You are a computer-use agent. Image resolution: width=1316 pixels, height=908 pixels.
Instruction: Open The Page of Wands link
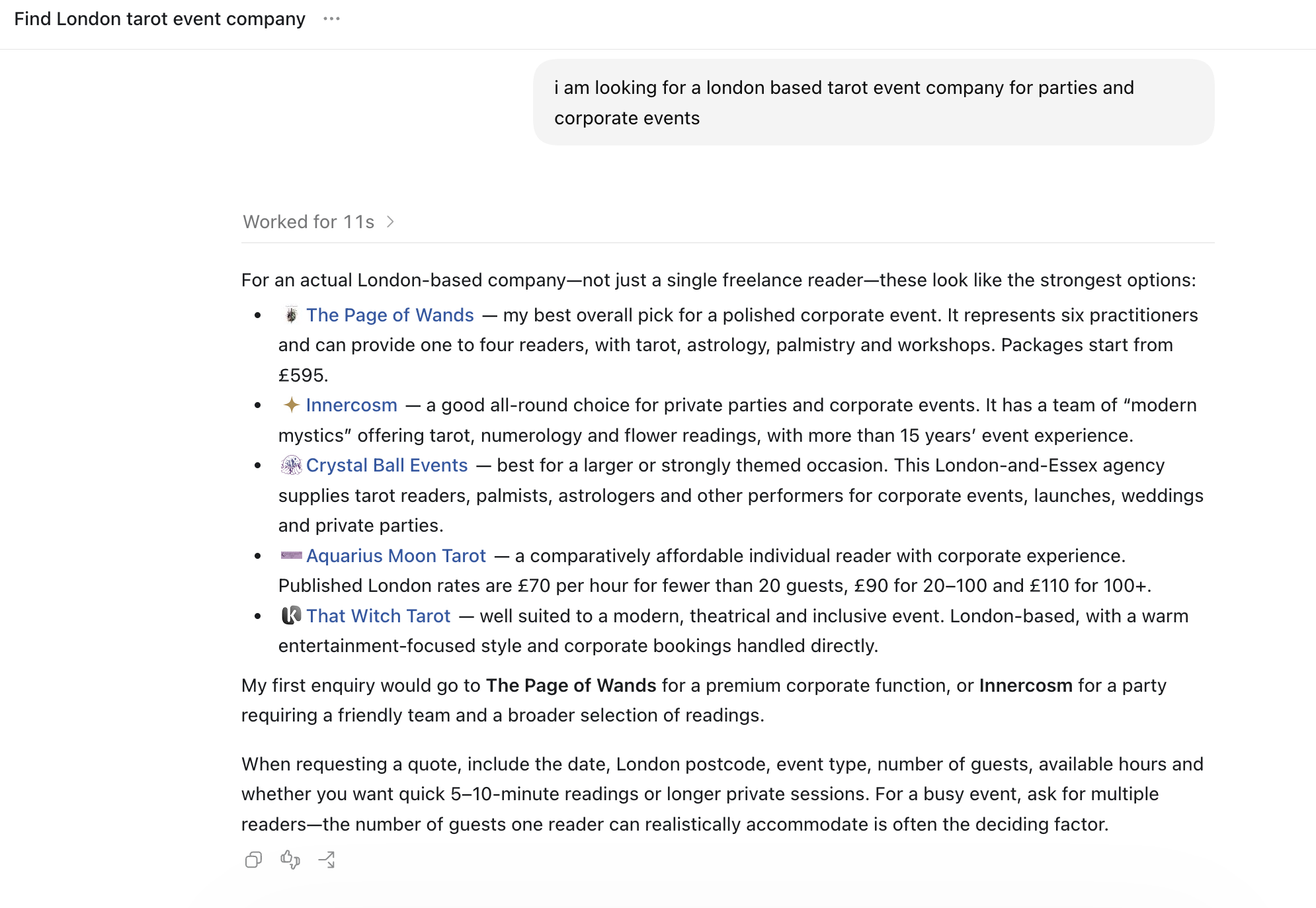pyautogui.click(x=390, y=315)
